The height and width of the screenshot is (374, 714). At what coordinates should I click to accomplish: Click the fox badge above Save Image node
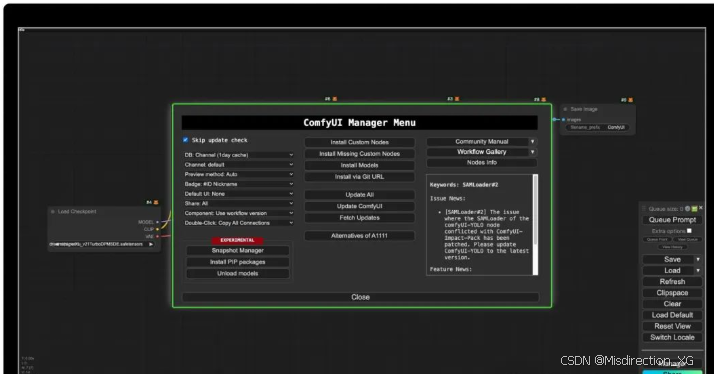pyautogui.click(x=631, y=100)
